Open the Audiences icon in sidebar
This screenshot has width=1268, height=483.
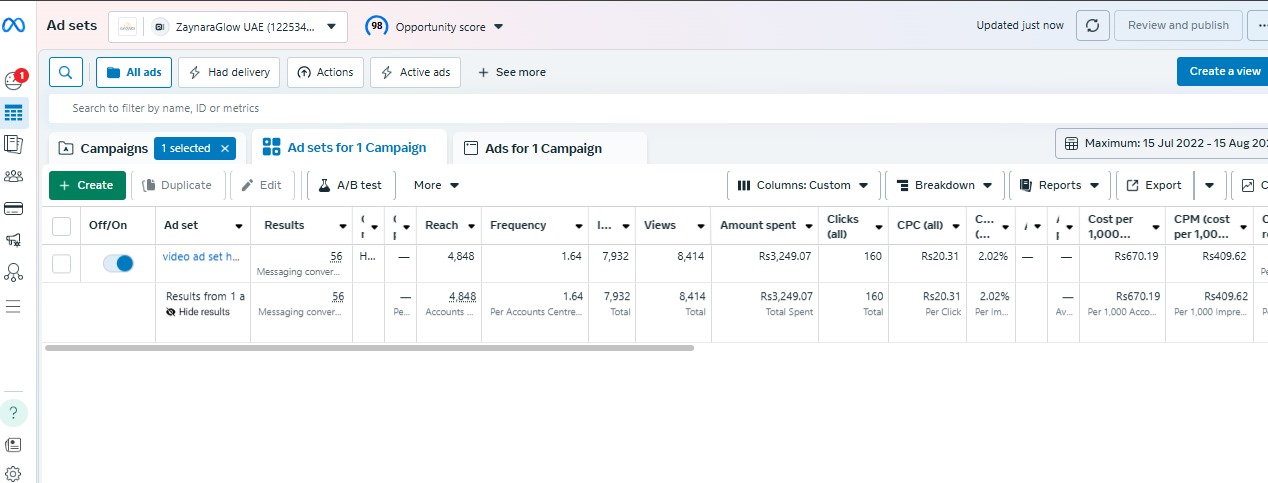[x=14, y=177]
